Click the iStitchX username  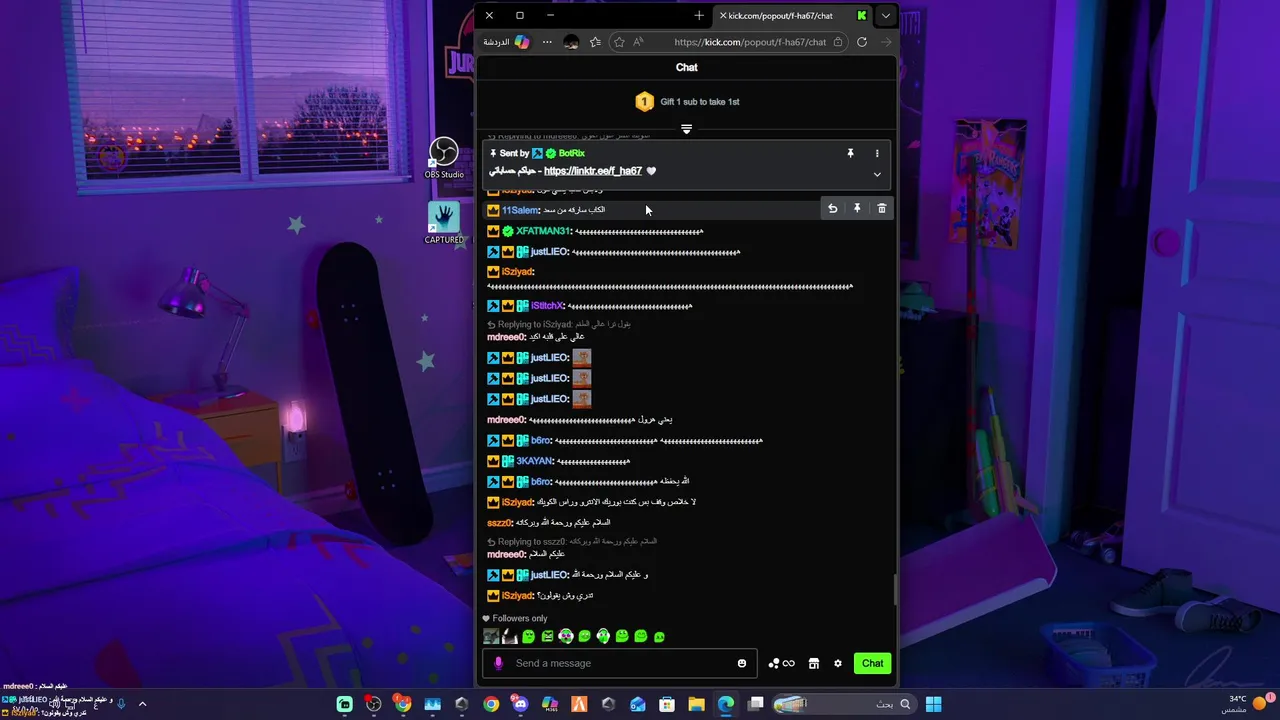(547, 306)
